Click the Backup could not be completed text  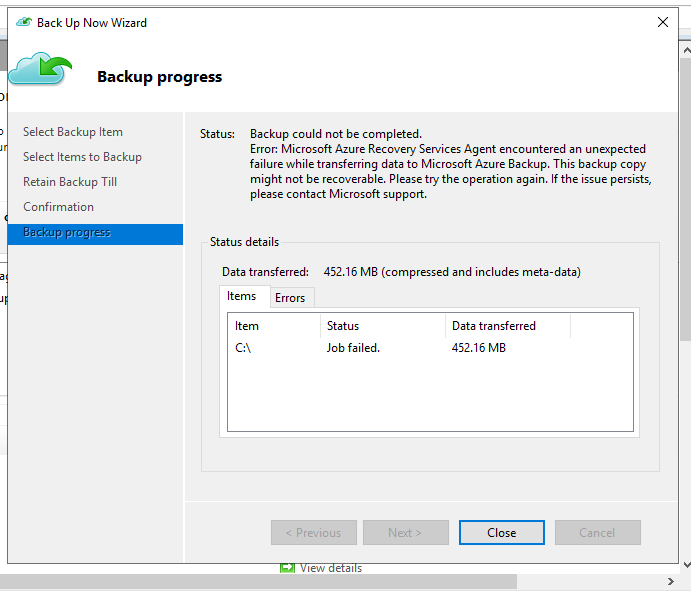tap(336, 134)
